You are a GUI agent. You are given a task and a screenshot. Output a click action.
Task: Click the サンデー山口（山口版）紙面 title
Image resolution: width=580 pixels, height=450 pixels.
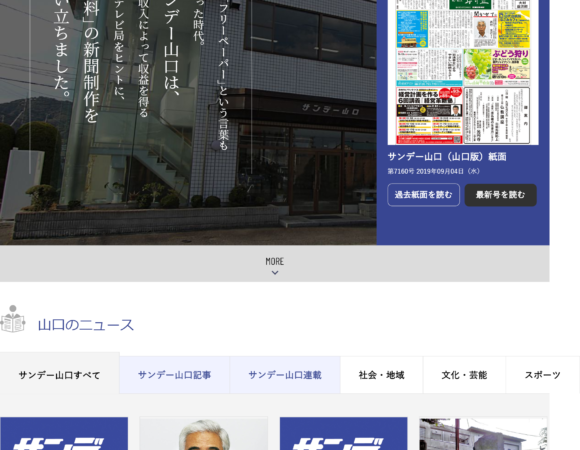coord(447,157)
